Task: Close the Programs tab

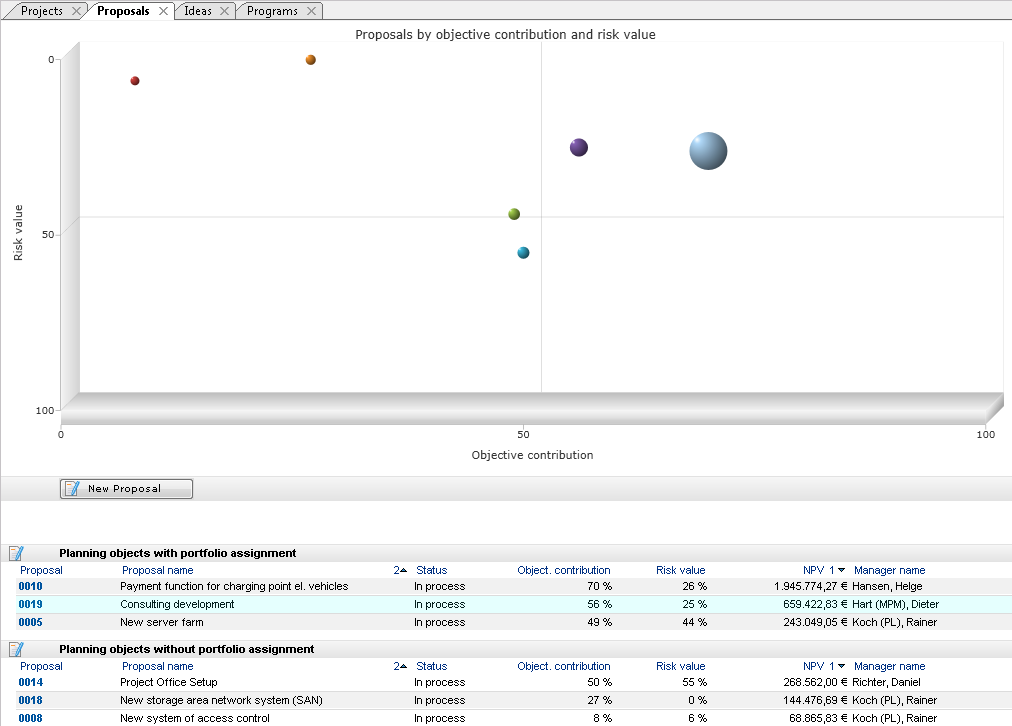Action: point(311,11)
